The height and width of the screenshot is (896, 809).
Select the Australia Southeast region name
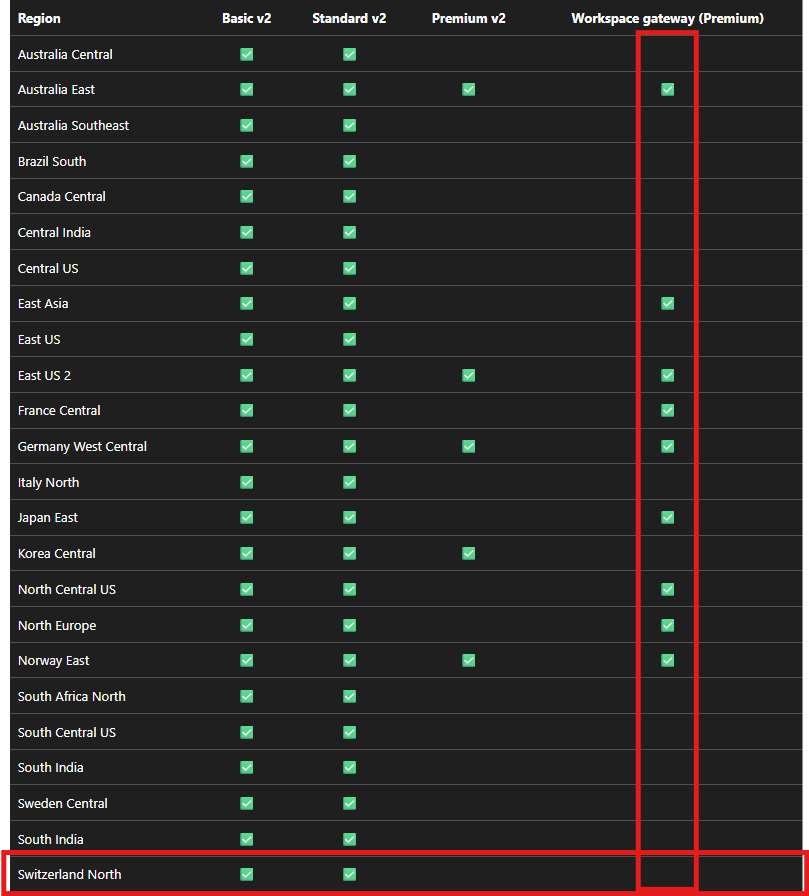click(x=73, y=125)
